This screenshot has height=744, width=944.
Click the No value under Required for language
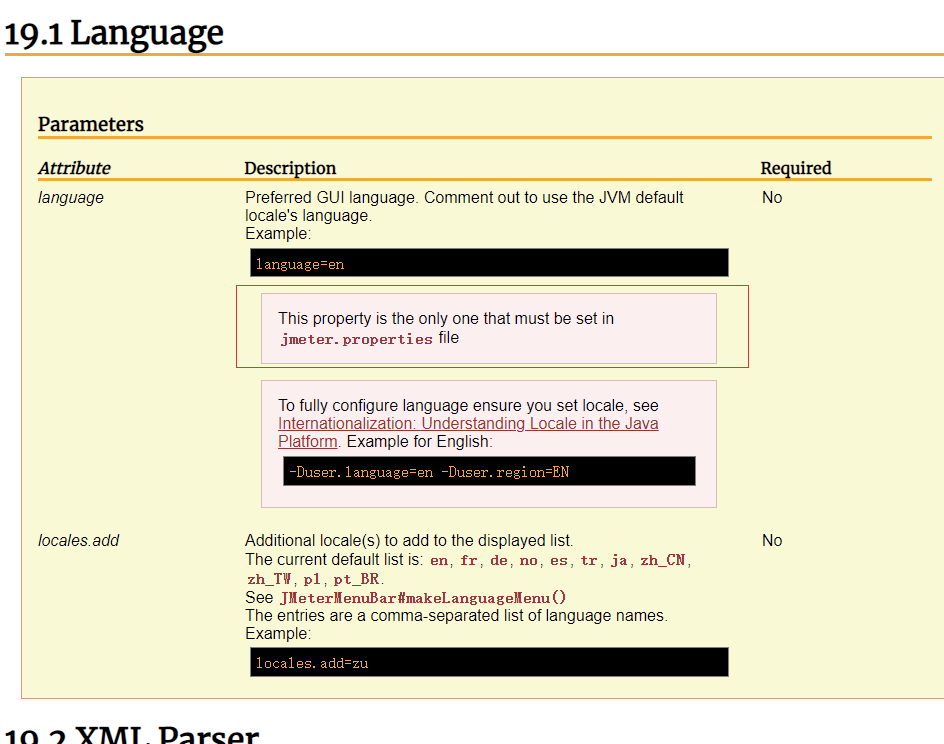click(x=771, y=197)
